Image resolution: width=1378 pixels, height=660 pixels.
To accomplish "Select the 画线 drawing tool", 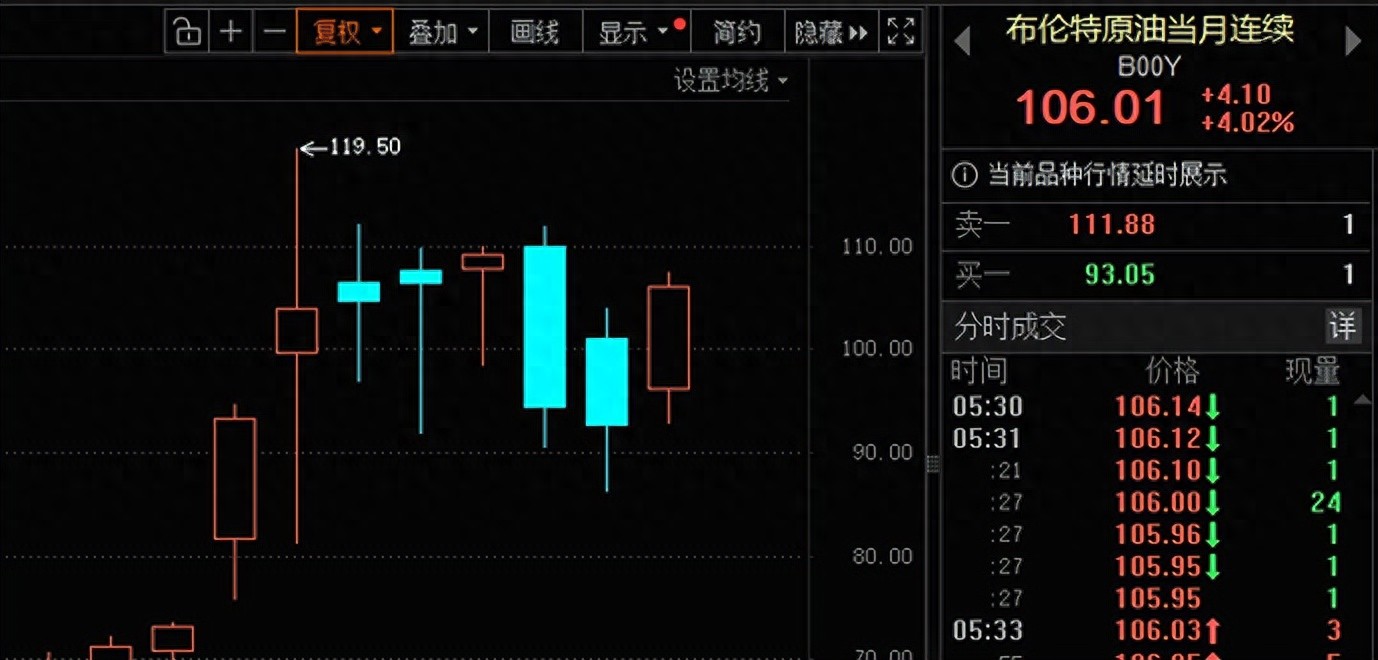I will coord(535,32).
